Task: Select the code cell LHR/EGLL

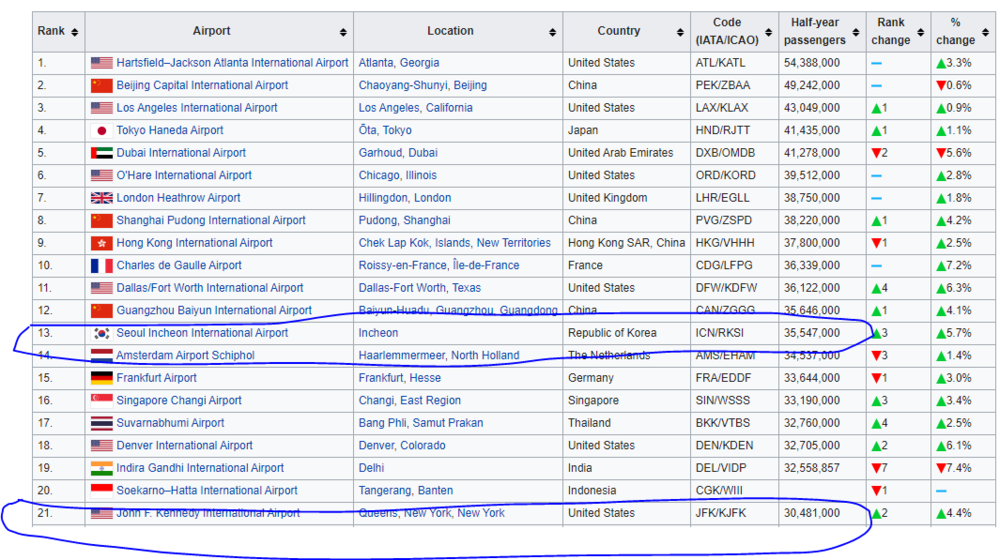Action: pos(723,198)
